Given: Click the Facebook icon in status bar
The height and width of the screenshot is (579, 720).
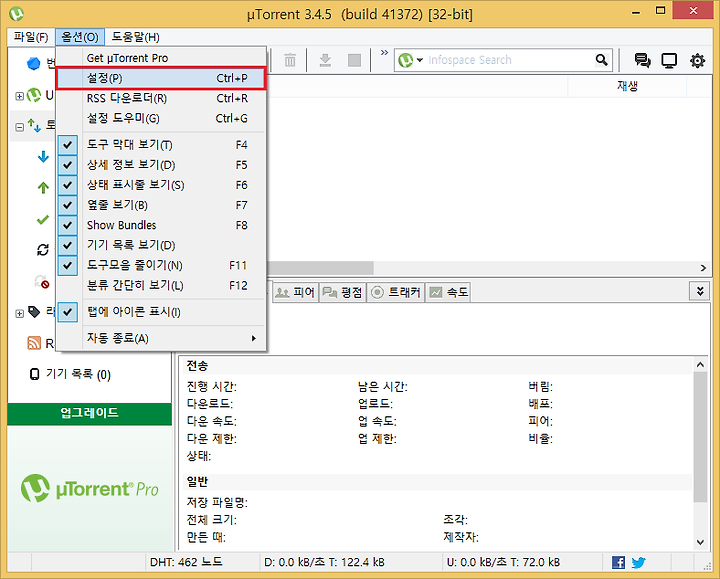Looking at the screenshot, I should click(619, 562).
